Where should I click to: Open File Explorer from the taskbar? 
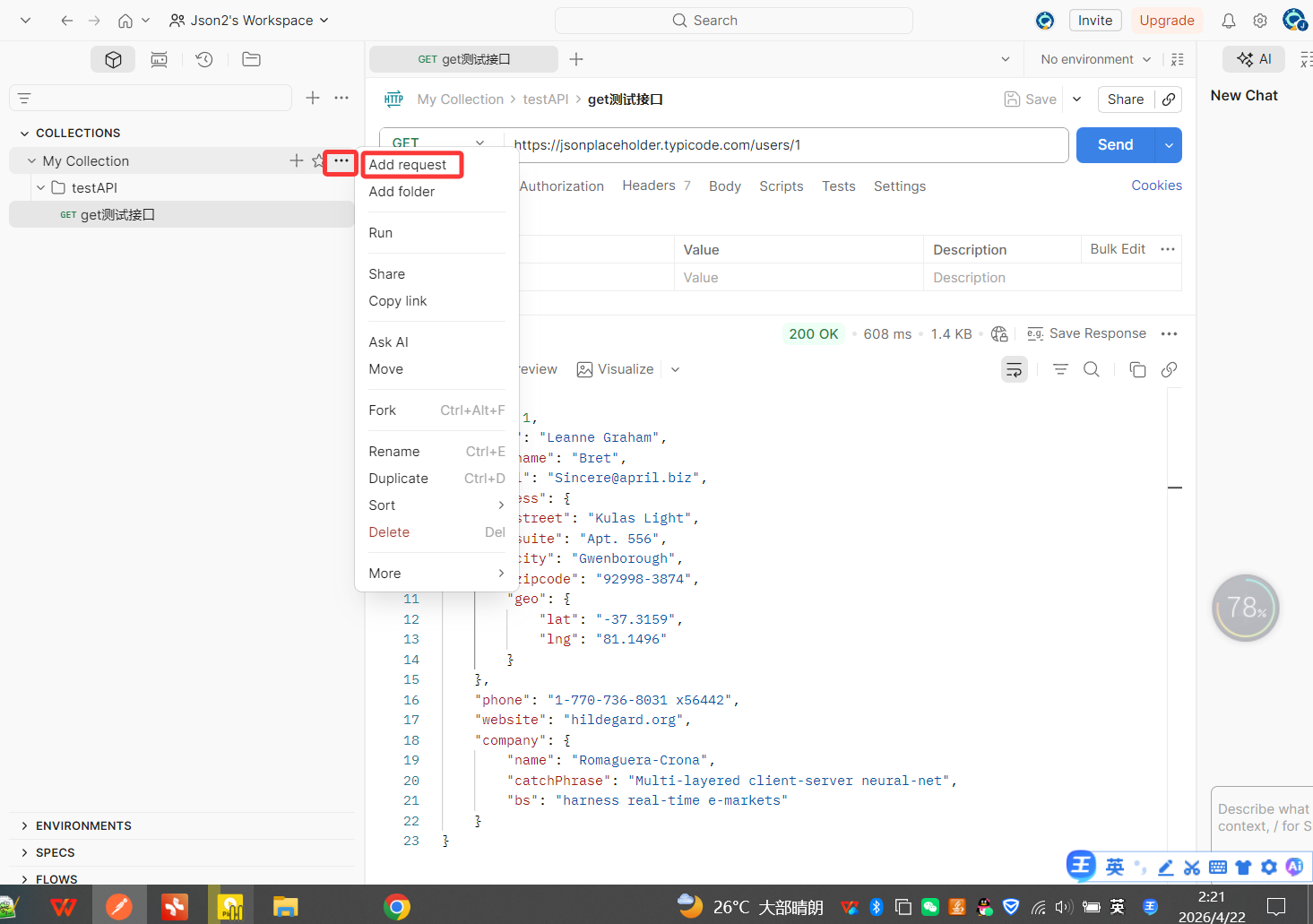(285, 907)
